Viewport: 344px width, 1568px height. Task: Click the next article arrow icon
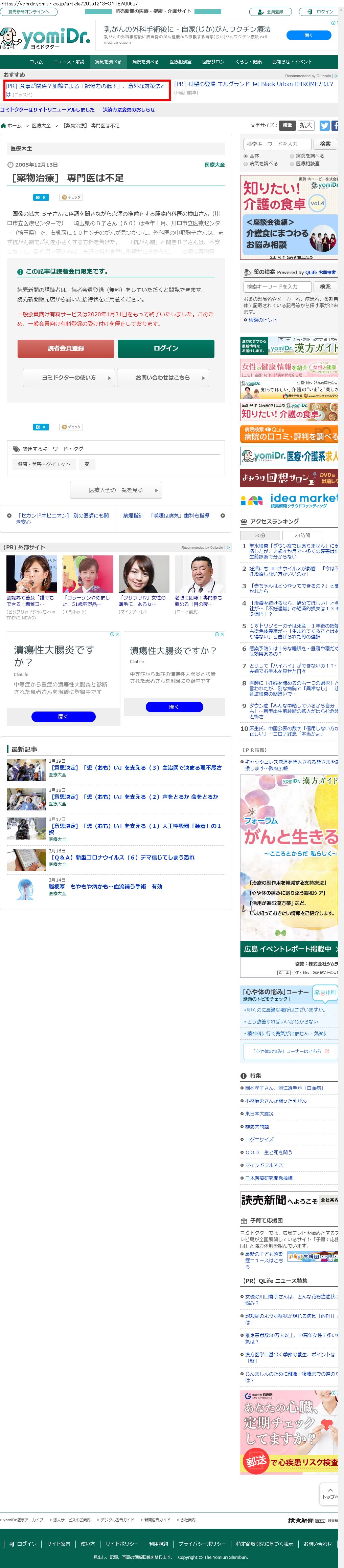coord(223,515)
